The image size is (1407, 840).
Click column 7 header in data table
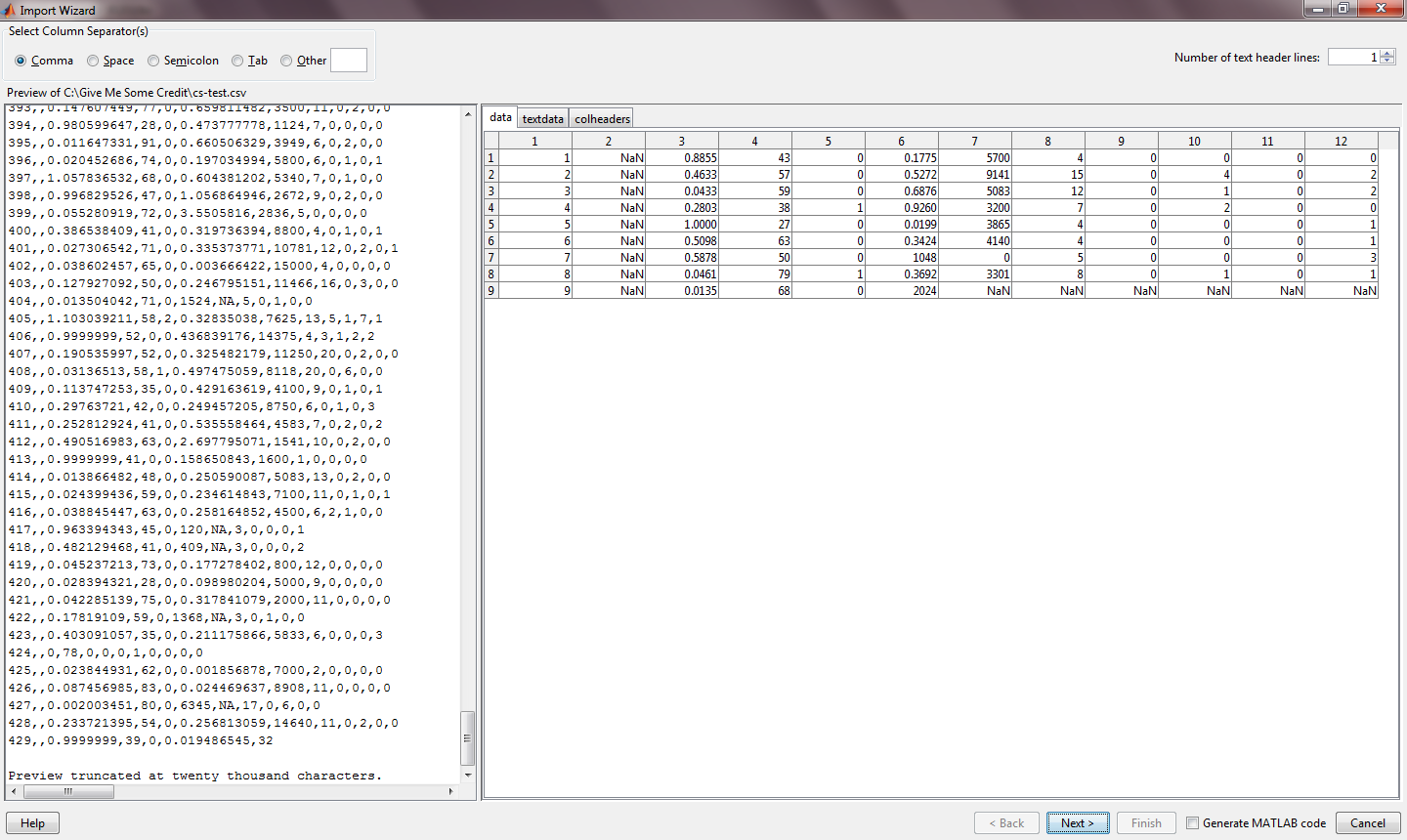(x=974, y=142)
